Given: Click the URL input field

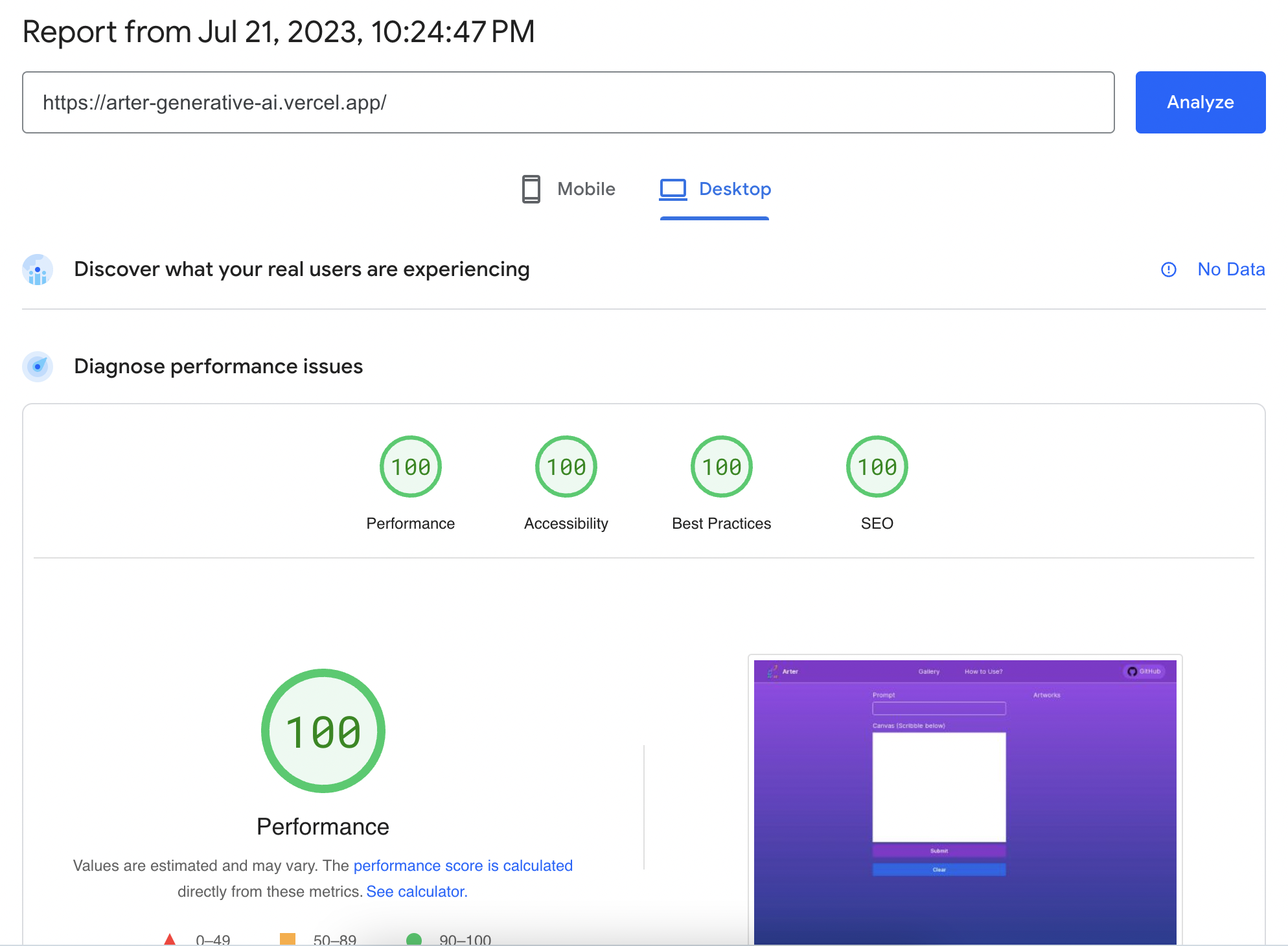Looking at the screenshot, I should (x=568, y=102).
